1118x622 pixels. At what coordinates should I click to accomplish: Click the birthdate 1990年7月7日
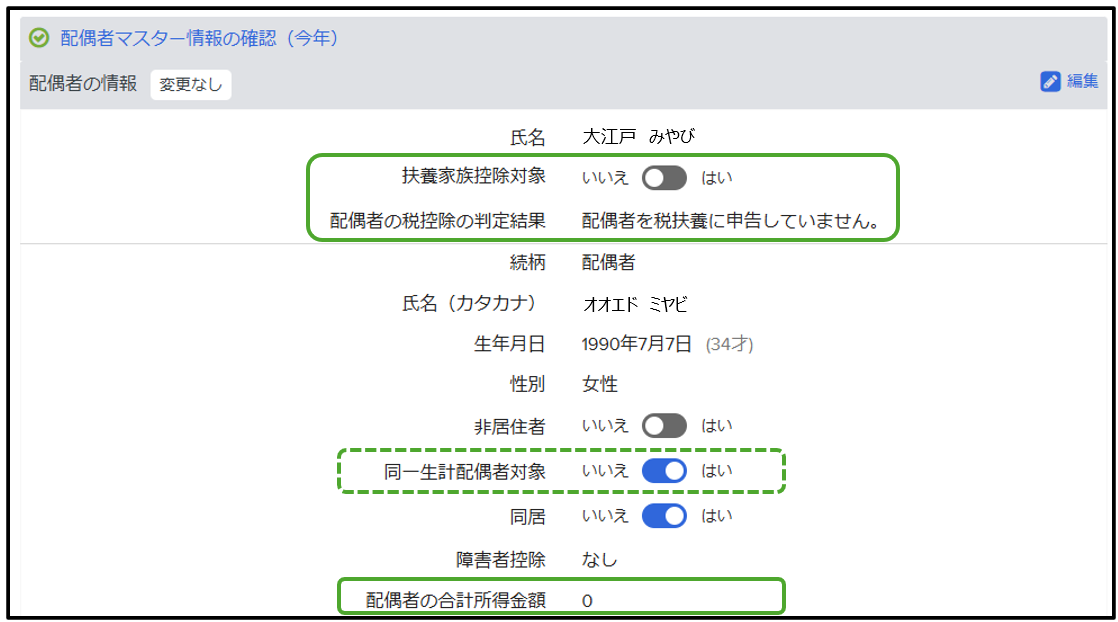[637, 344]
